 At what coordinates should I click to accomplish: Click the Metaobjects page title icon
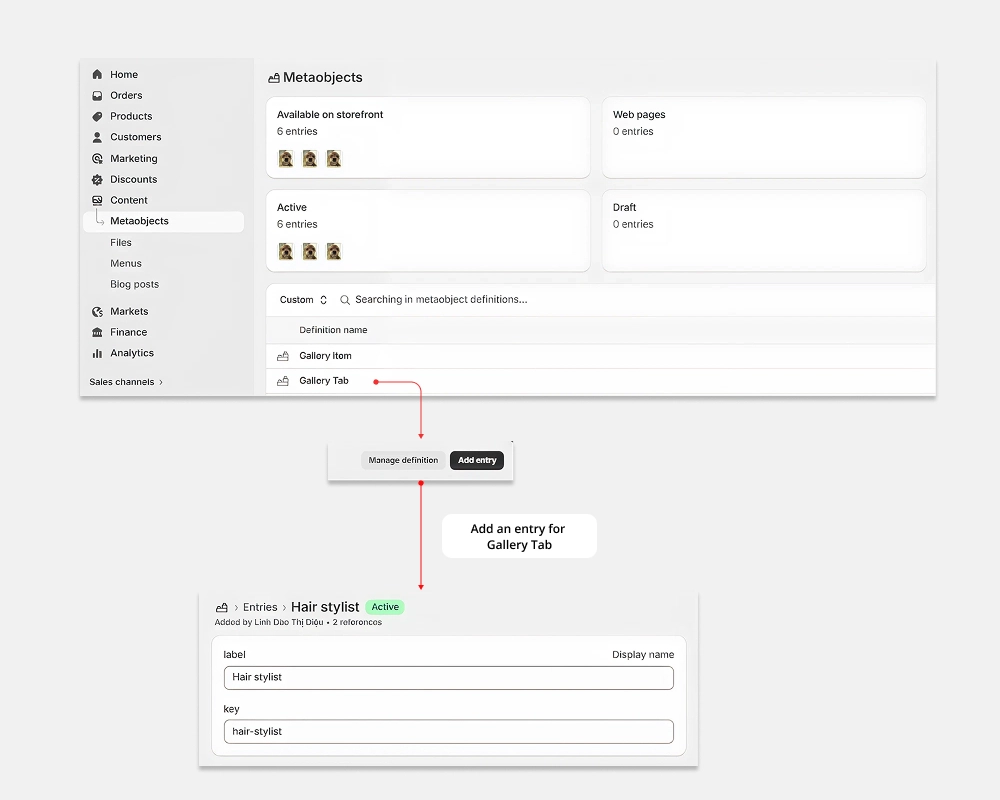pos(274,78)
